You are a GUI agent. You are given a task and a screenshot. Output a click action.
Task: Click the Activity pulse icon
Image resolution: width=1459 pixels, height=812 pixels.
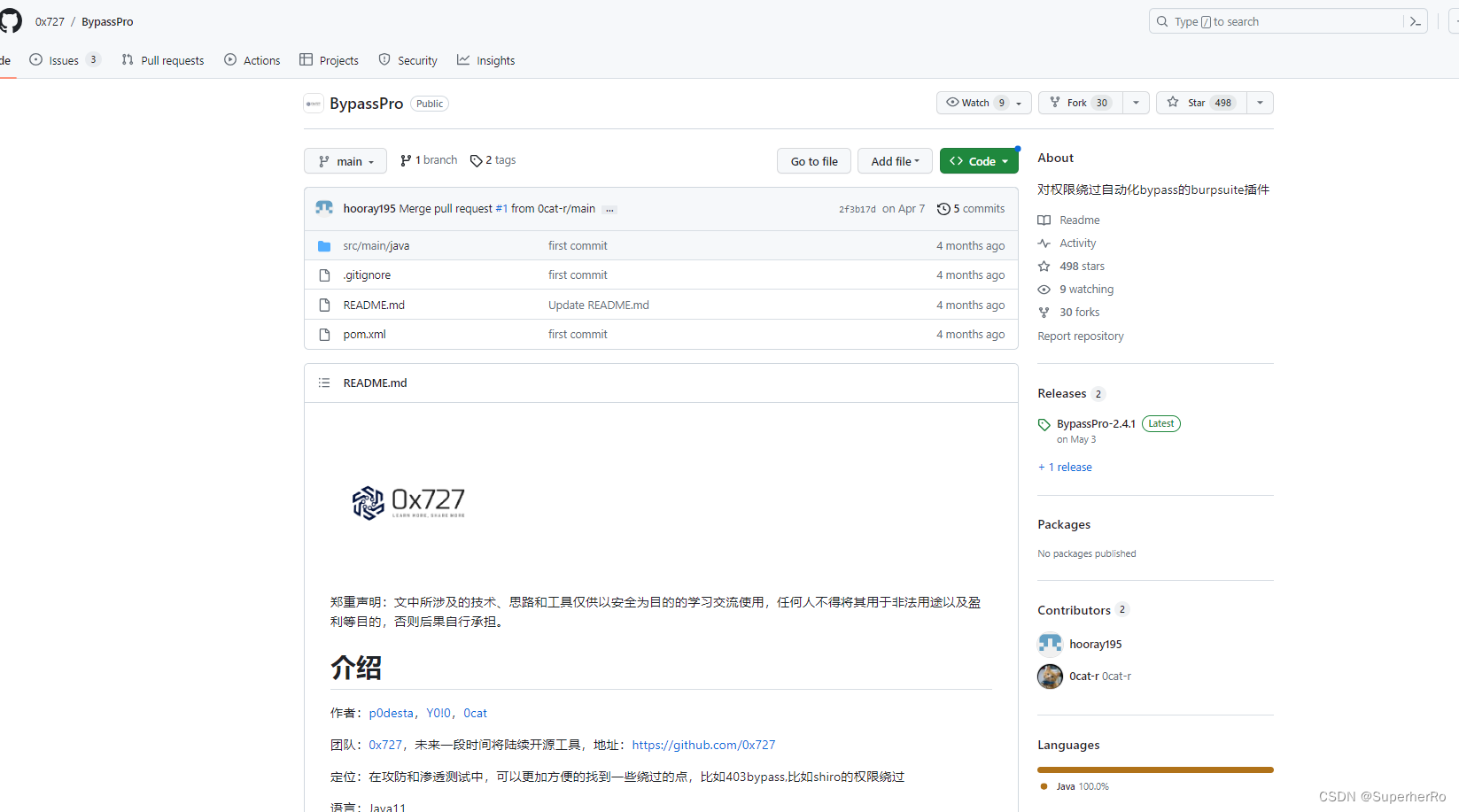point(1044,243)
